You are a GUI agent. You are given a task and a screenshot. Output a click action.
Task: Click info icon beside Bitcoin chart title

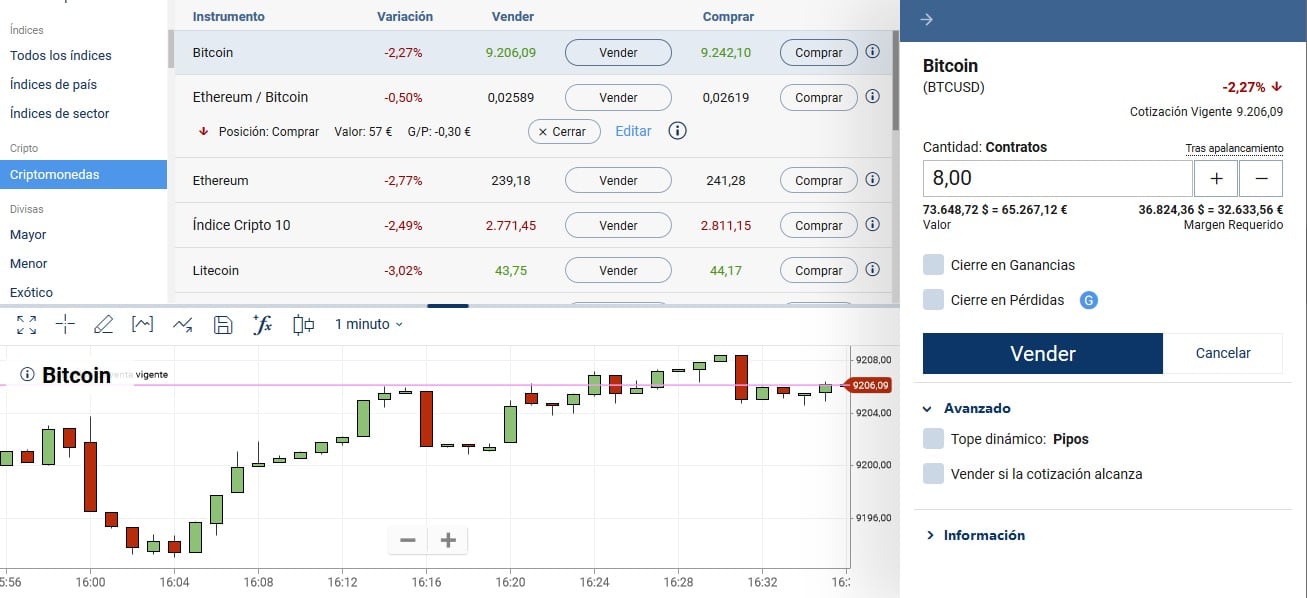[x=27, y=376]
